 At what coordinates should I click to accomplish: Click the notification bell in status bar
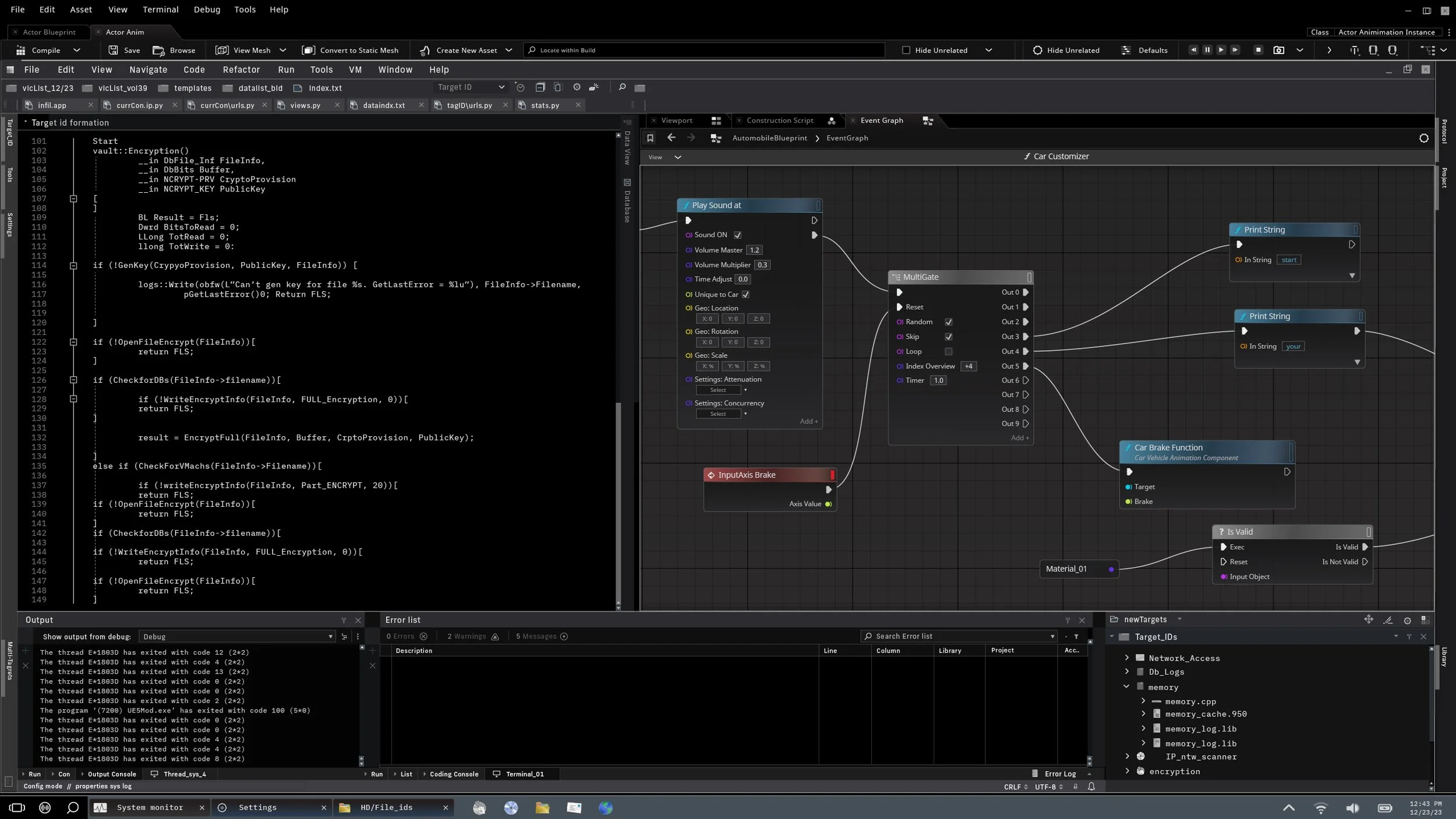click(1091, 786)
